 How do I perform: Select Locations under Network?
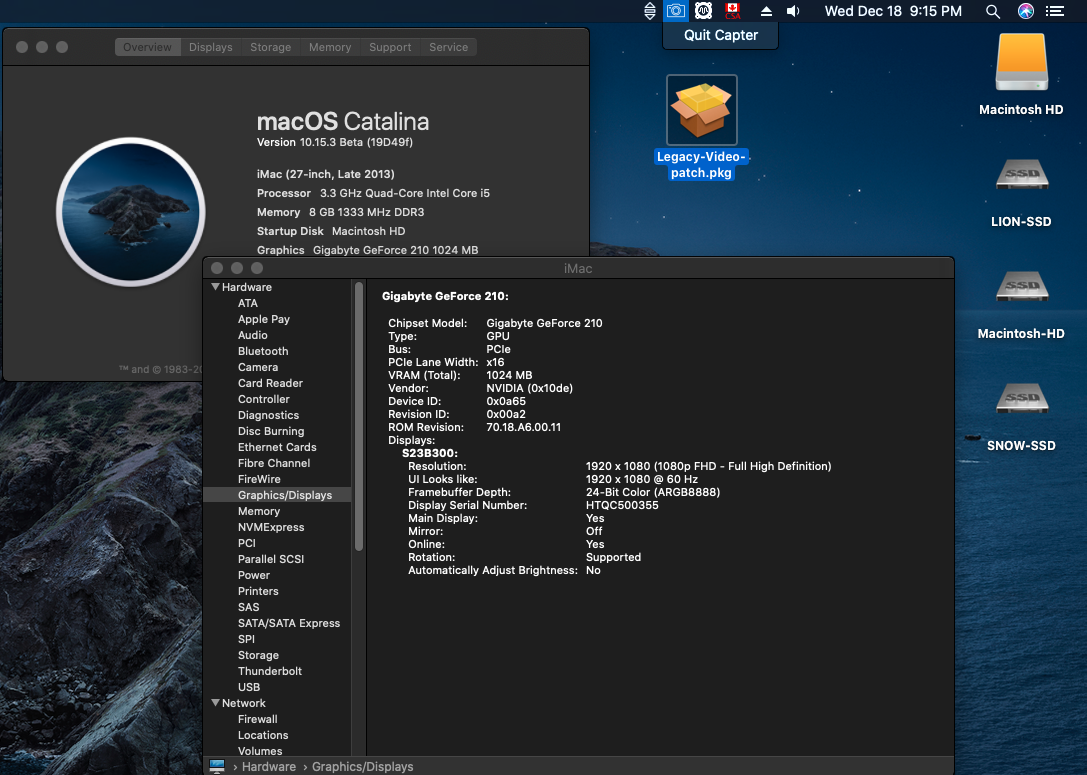[277, 735]
